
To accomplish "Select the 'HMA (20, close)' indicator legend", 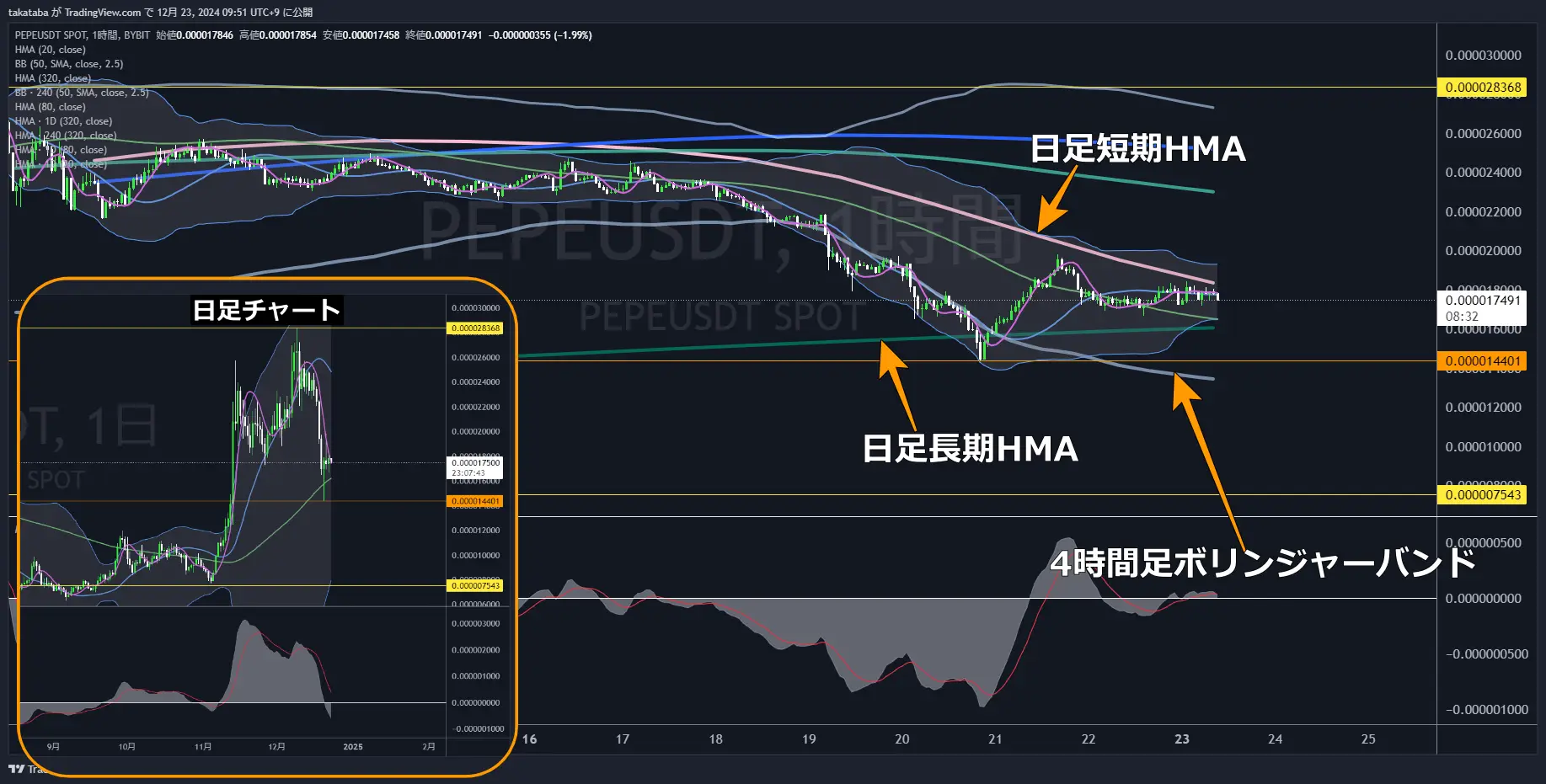I will (50, 50).
